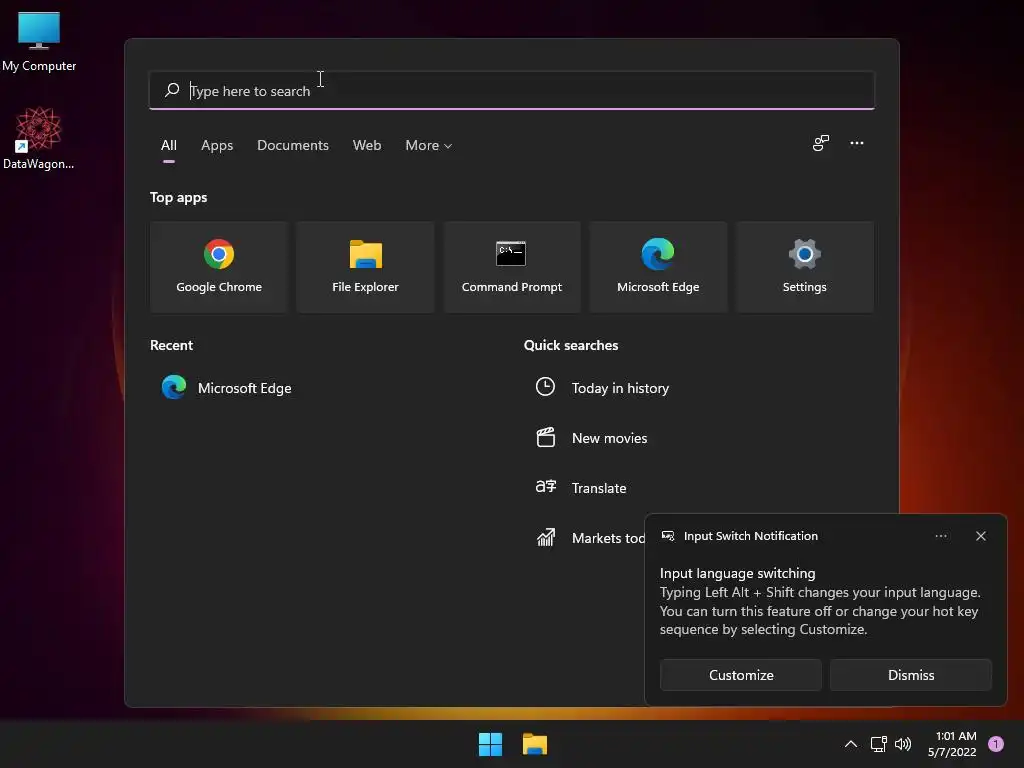Open Markets today quick search
1024x768 pixels.
[589, 538]
